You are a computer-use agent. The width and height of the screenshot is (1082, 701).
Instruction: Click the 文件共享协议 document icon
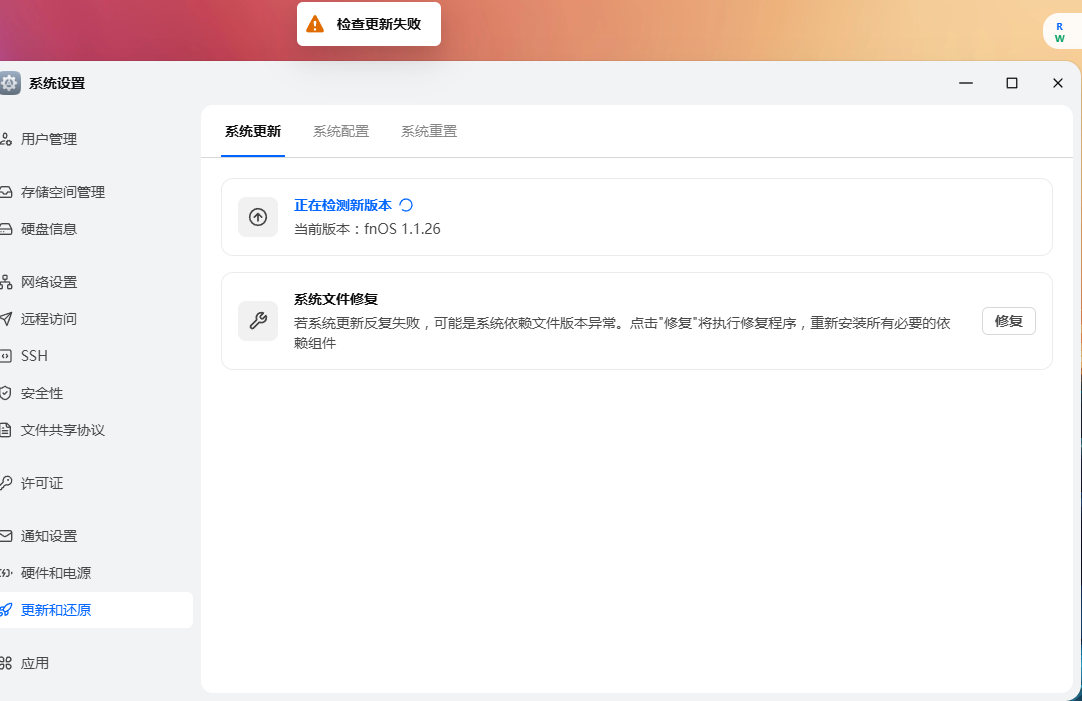tap(6, 430)
